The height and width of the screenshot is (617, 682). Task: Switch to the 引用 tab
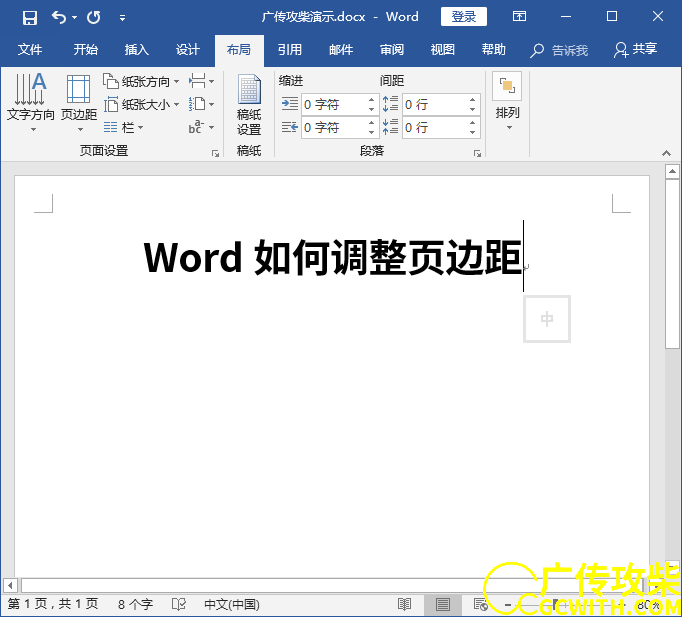[x=290, y=50]
